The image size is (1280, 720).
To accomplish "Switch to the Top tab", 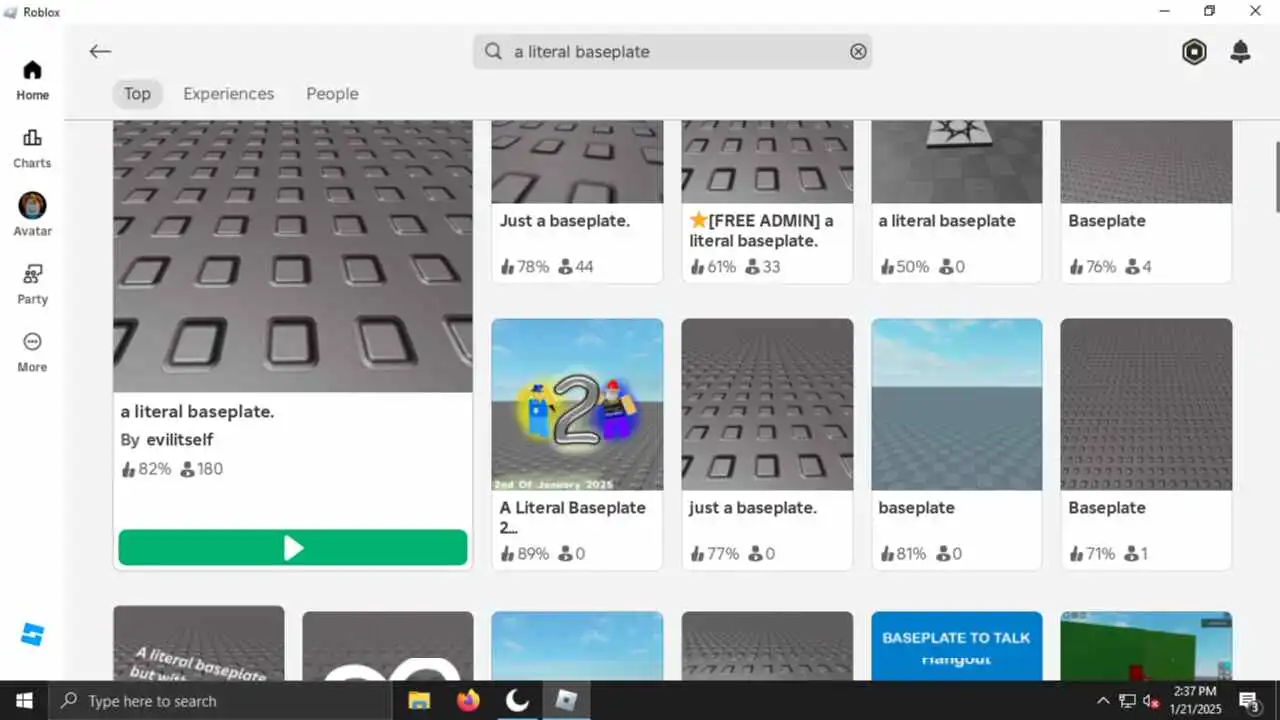I will coord(137,94).
